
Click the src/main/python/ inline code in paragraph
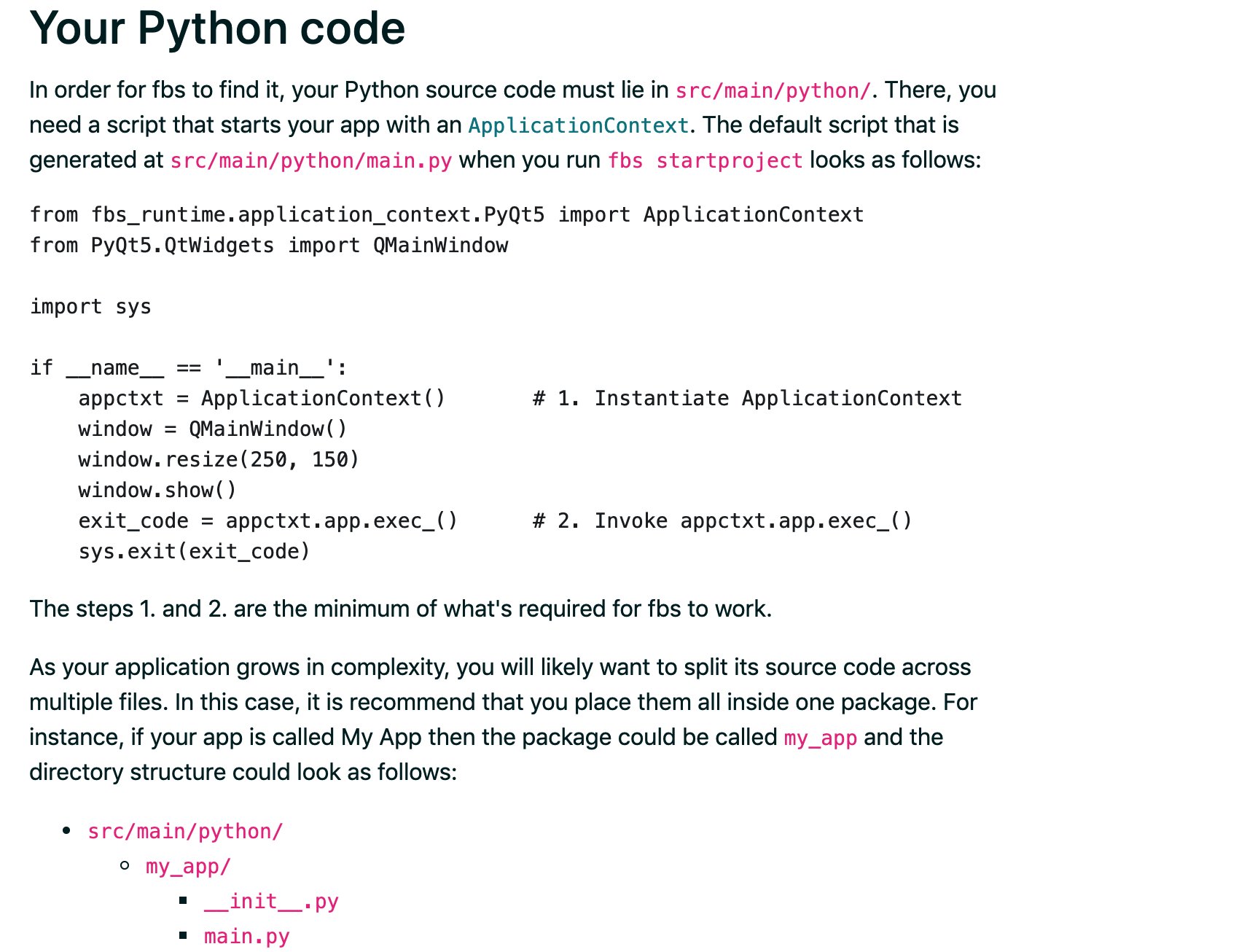pos(773,90)
